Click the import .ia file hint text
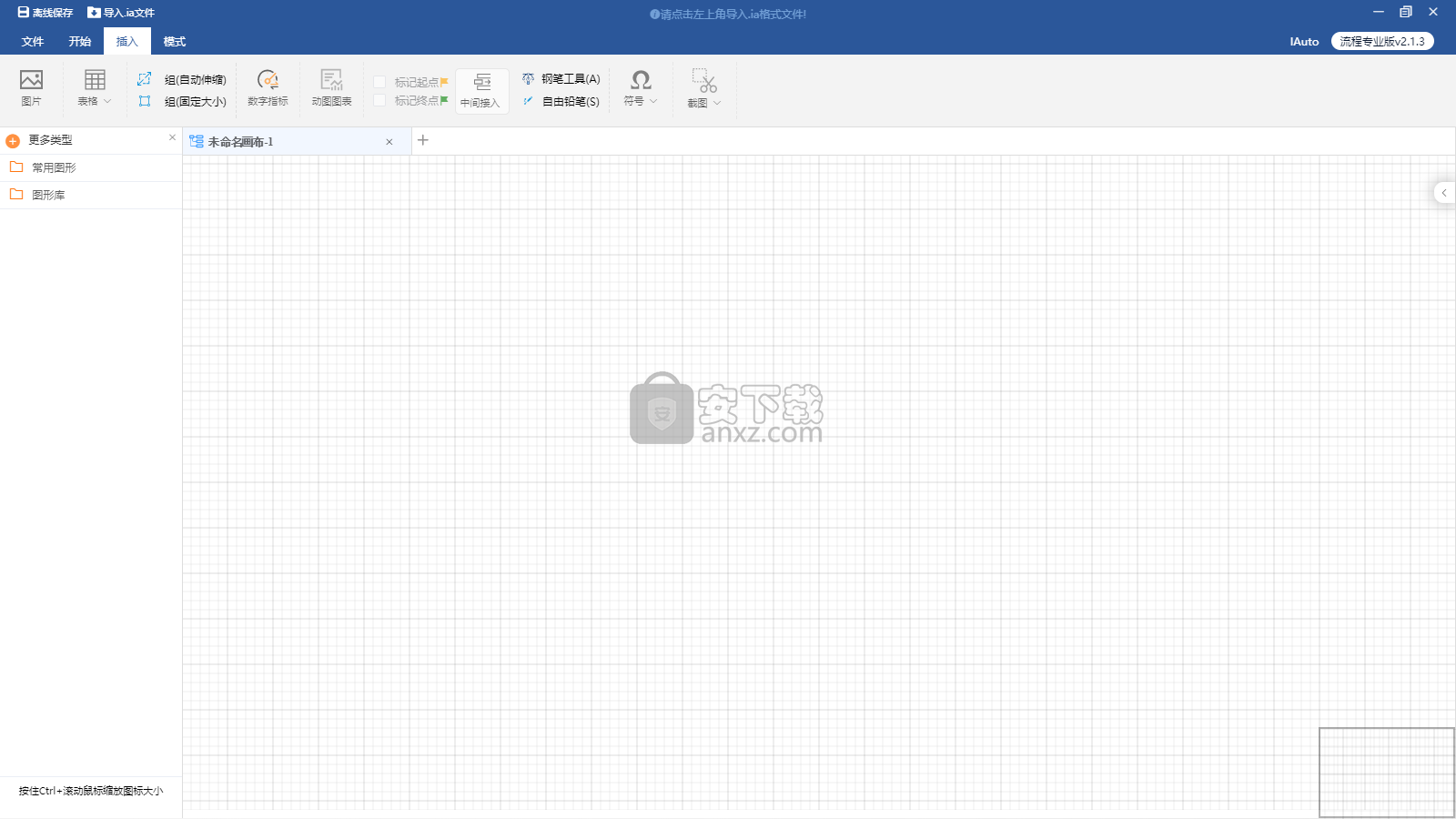The height and width of the screenshot is (819, 1456). (x=728, y=15)
